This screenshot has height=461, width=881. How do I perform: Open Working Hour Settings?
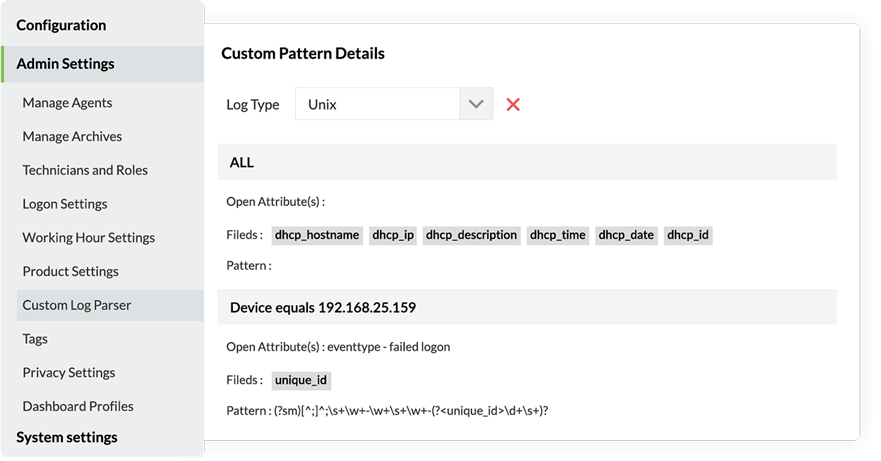[88, 238]
